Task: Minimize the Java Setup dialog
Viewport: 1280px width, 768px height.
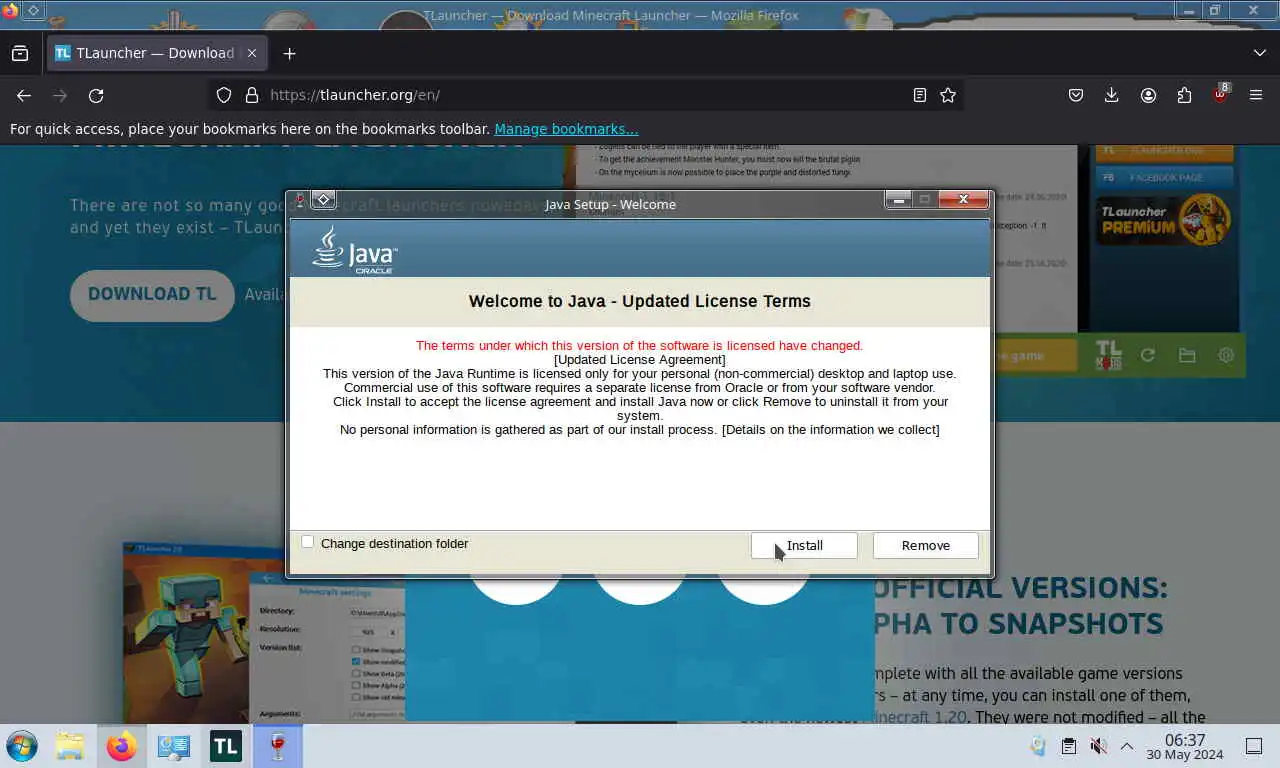Action: point(898,199)
